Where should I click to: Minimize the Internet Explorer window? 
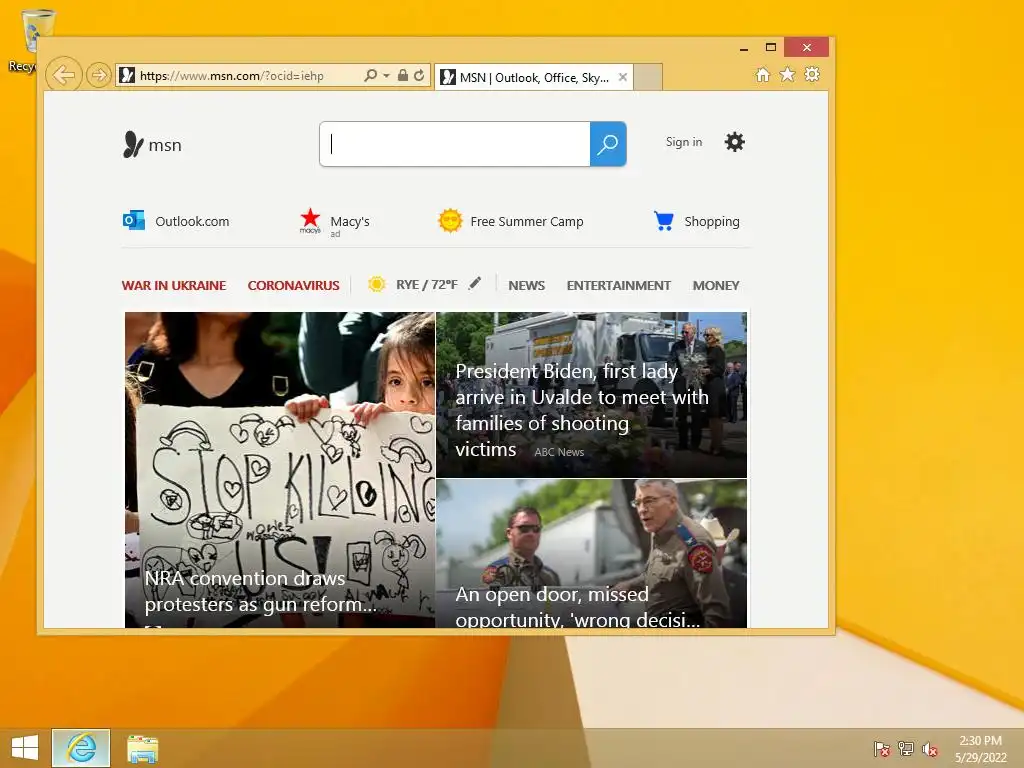744,48
